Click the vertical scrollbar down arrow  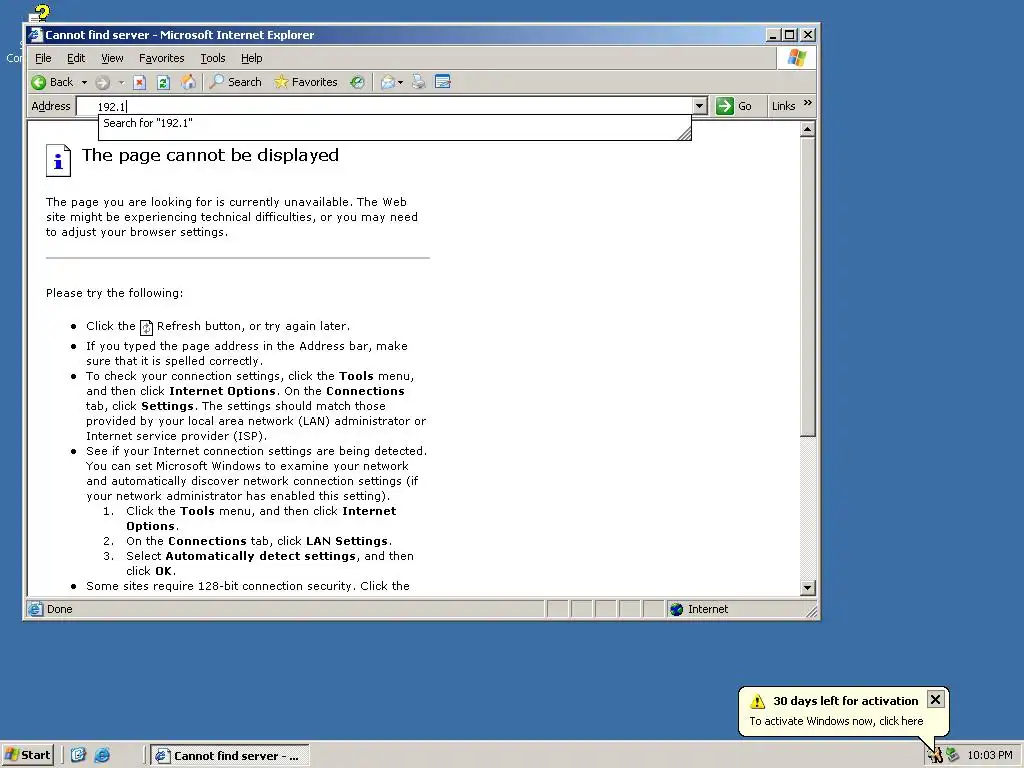pyautogui.click(x=807, y=588)
